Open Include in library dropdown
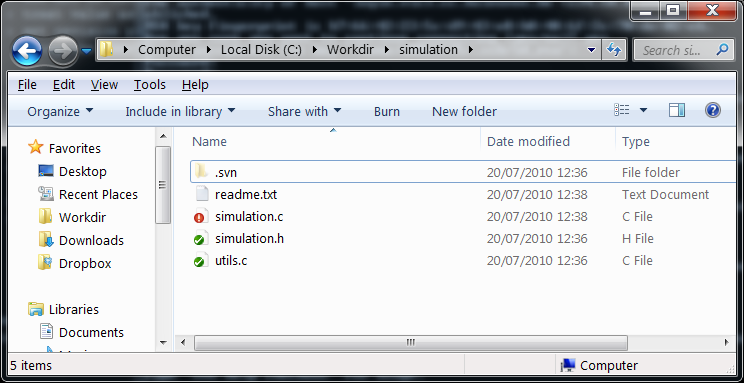744x383 pixels. (180, 112)
